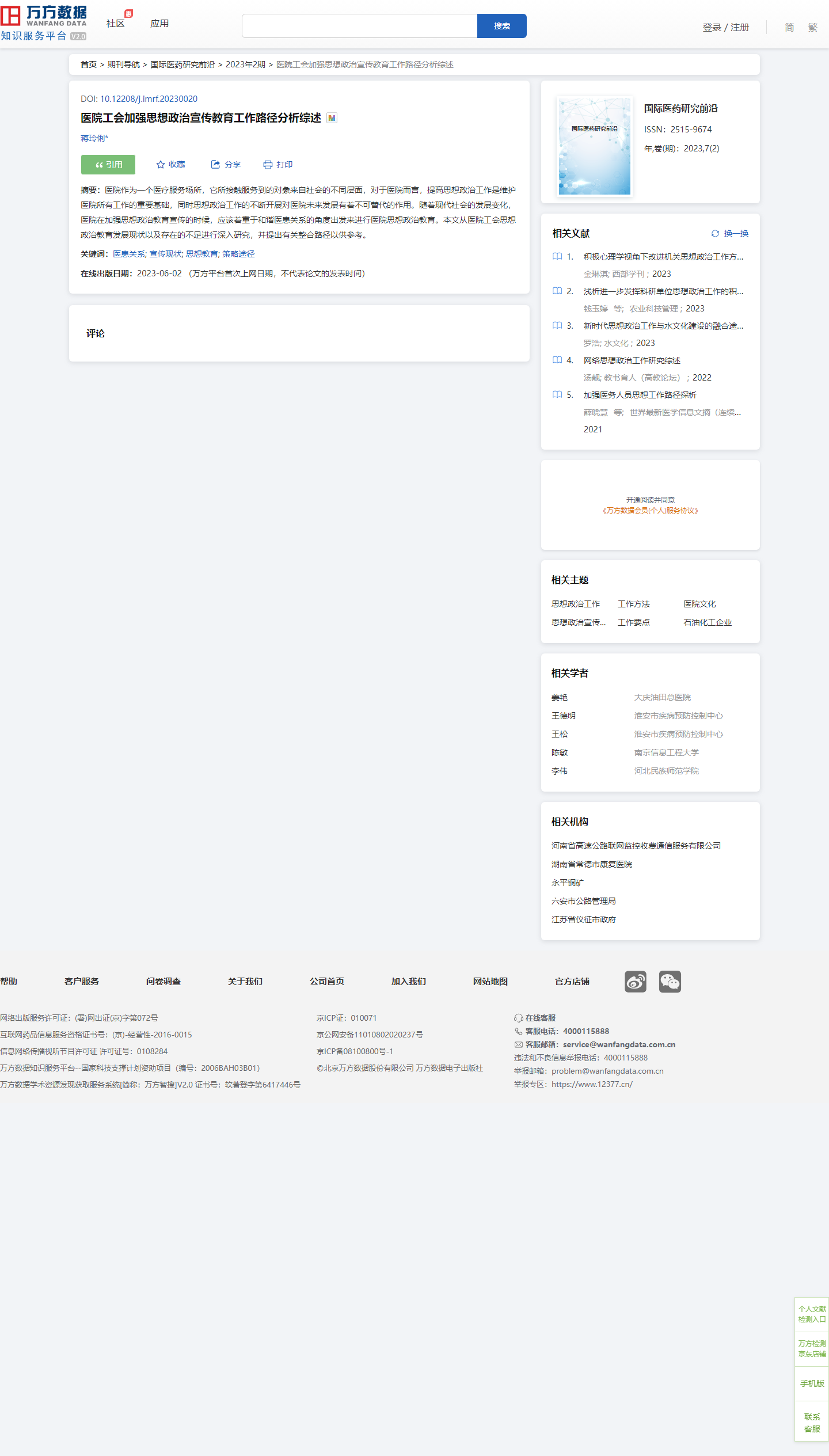Click the star 收藏 favorite button
This screenshot has width=829, height=1456.
170,165
